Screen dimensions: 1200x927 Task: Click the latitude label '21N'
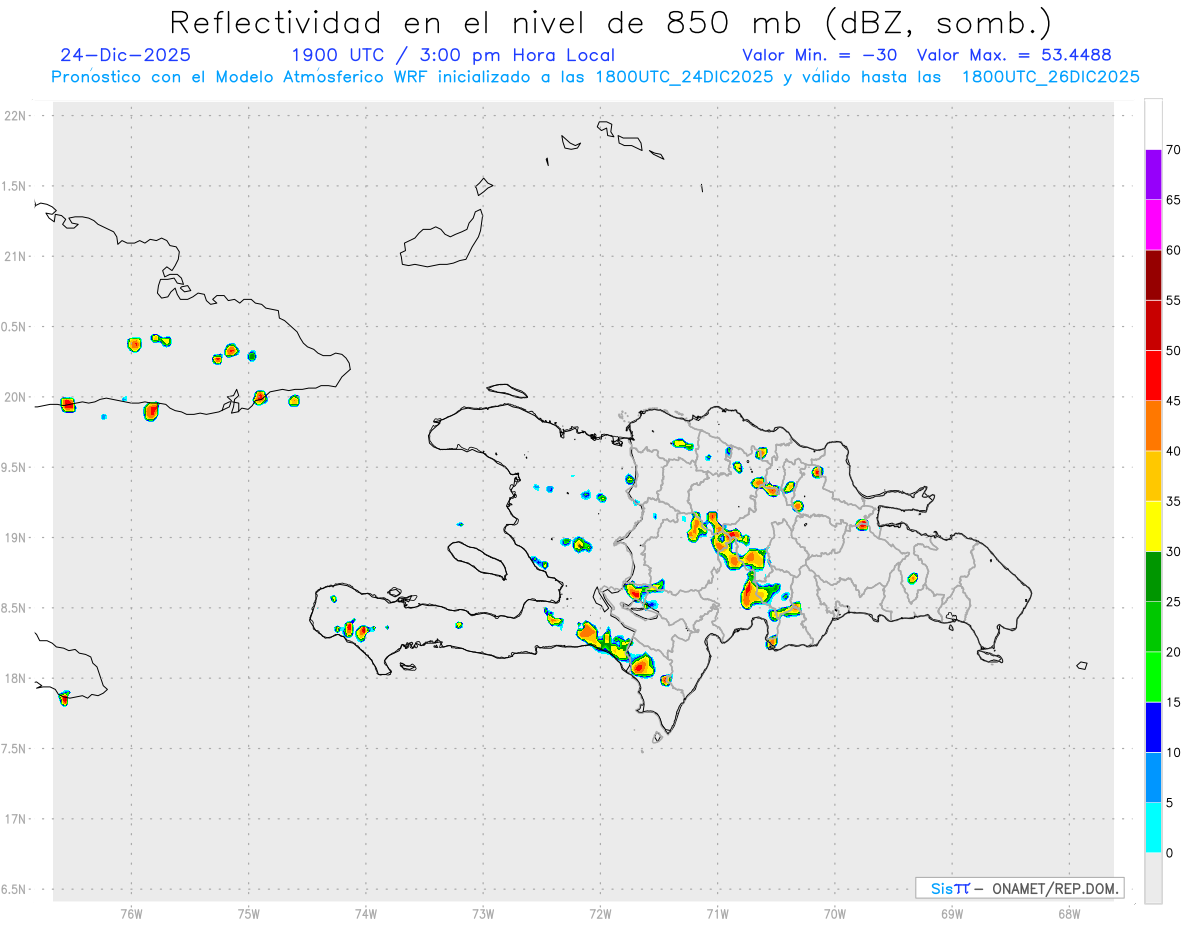coord(16,257)
